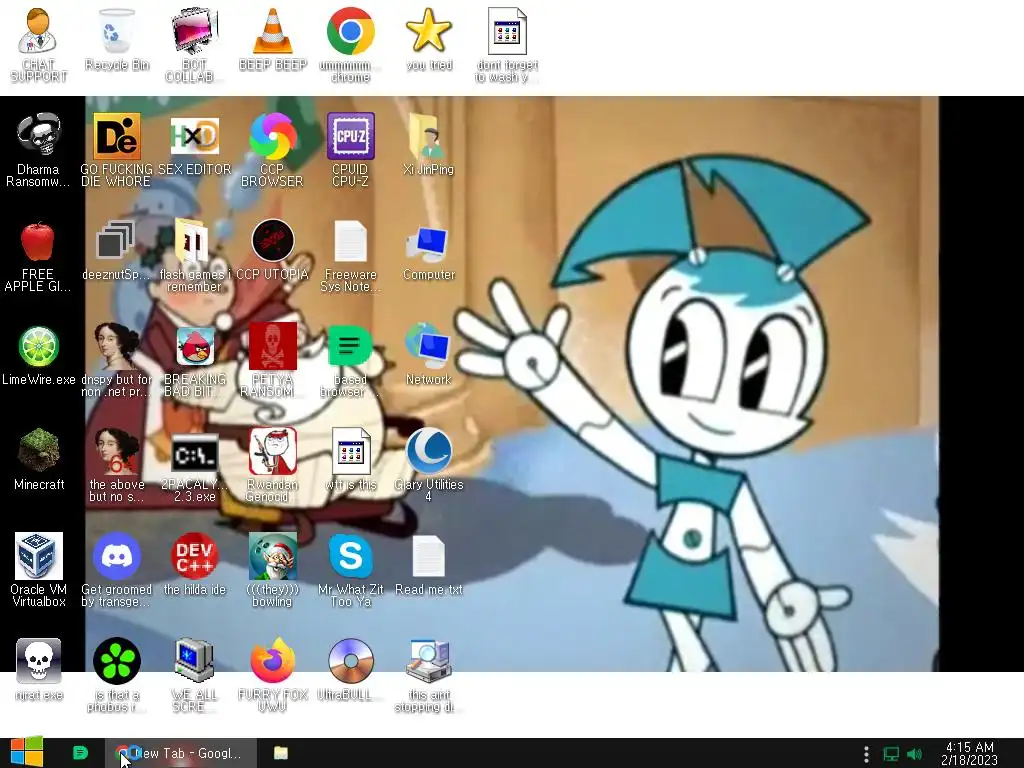Launch LimeWire.exe
This screenshot has width=1024, height=768.
[39, 355]
